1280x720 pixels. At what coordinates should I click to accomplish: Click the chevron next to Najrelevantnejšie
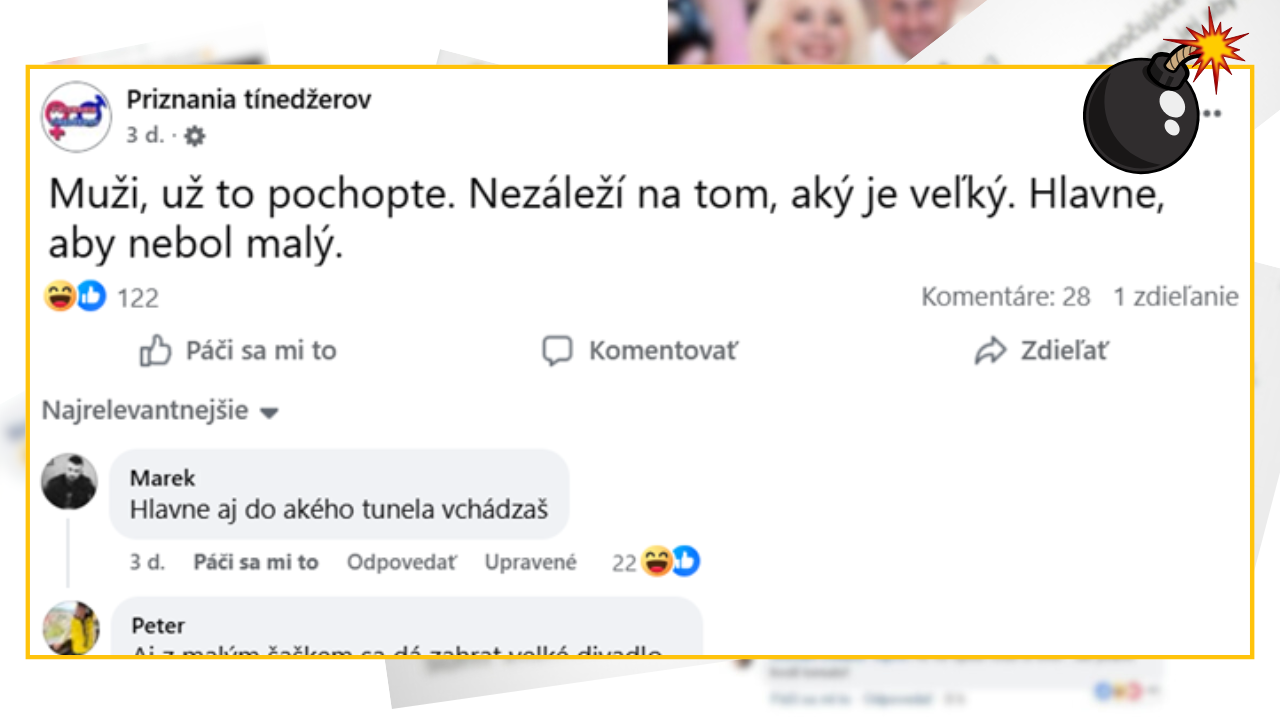[268, 412]
